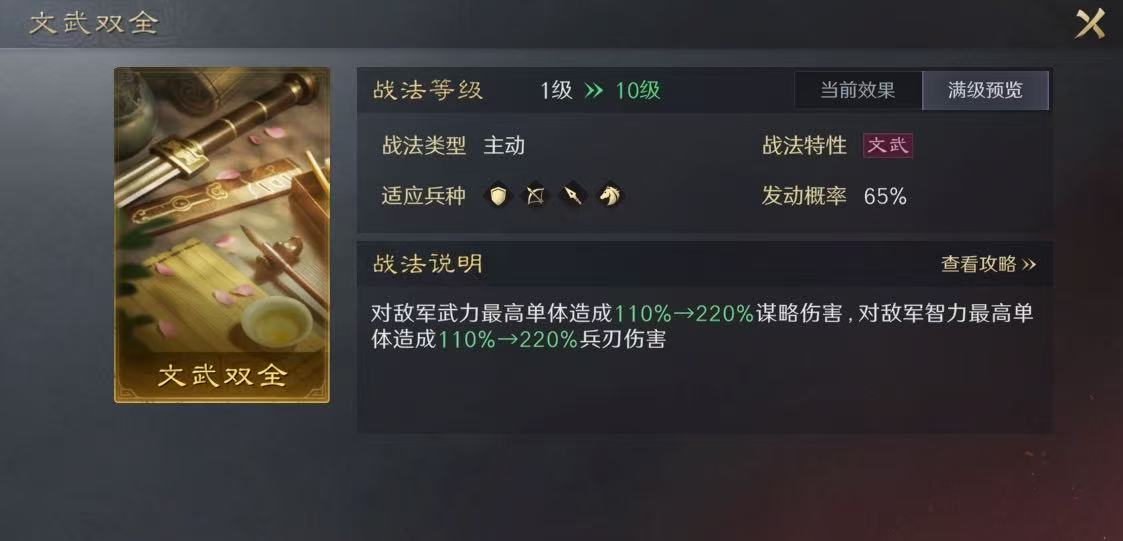Click the 战法等级 header label
Viewport: 1123px width, 541px height.
click(428, 91)
